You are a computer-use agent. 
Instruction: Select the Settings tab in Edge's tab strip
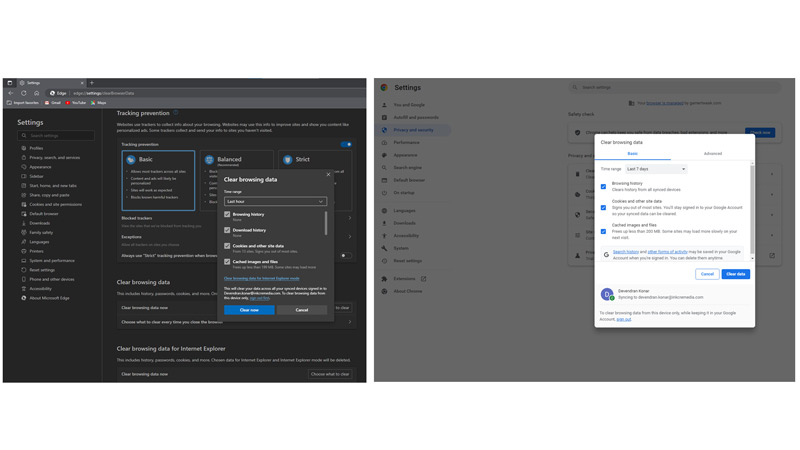coord(51,83)
